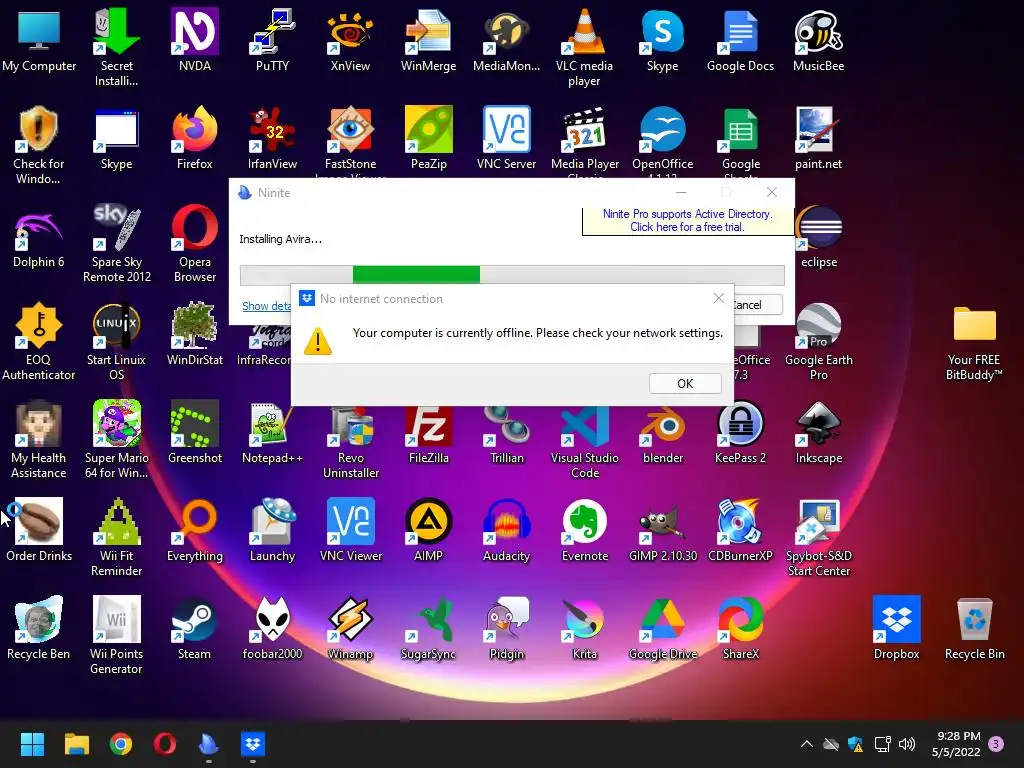Launch XnView from the desktop

click(350, 40)
